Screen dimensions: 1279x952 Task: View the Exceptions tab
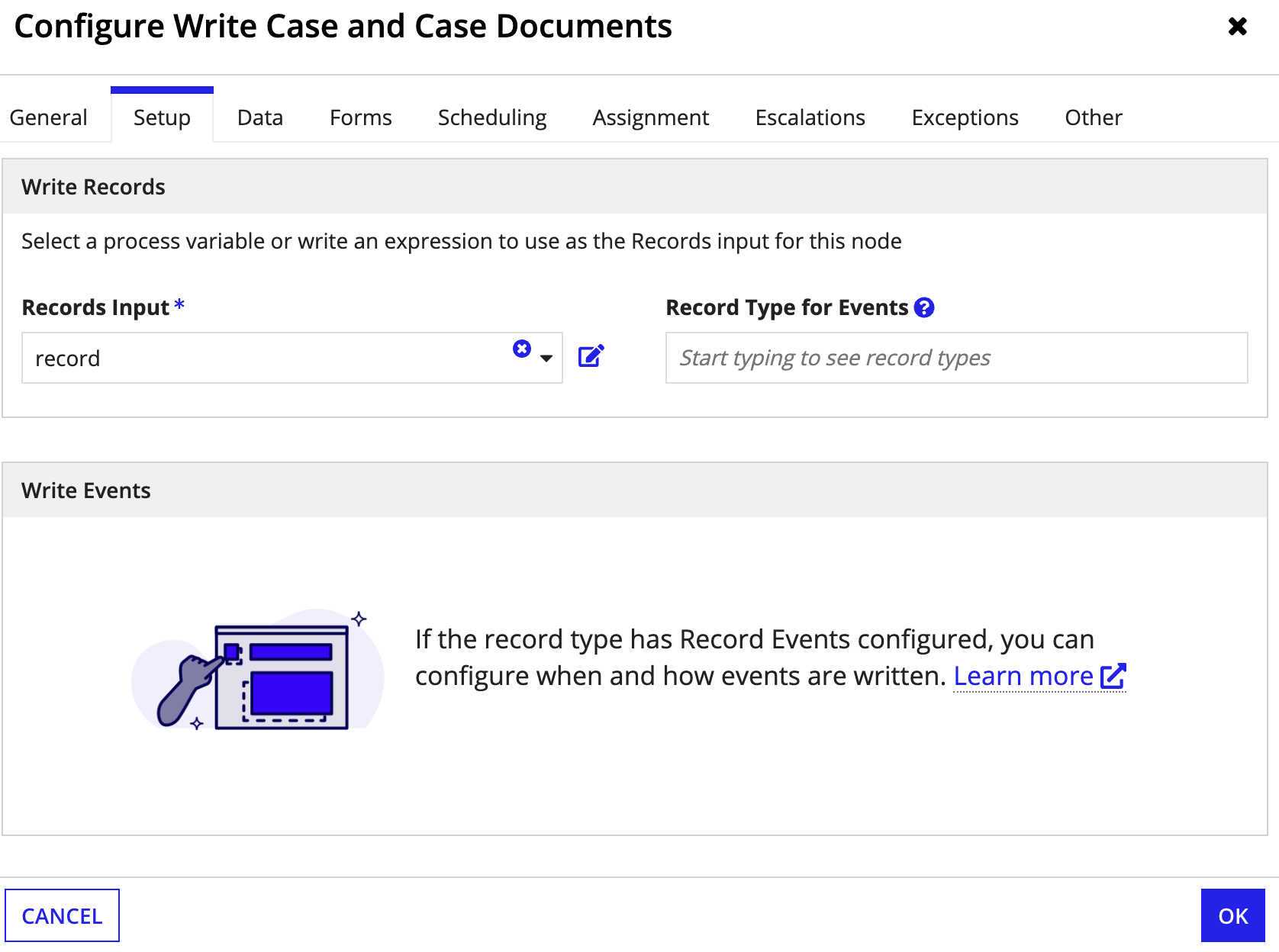965,117
